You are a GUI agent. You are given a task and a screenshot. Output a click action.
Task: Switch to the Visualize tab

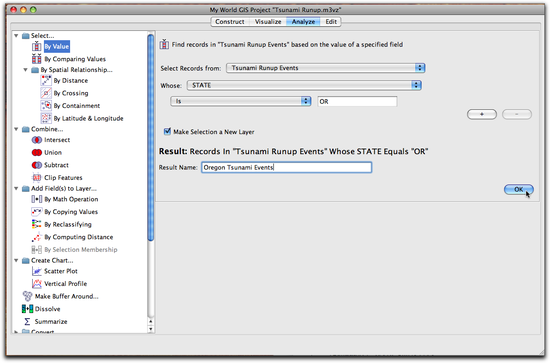268,22
